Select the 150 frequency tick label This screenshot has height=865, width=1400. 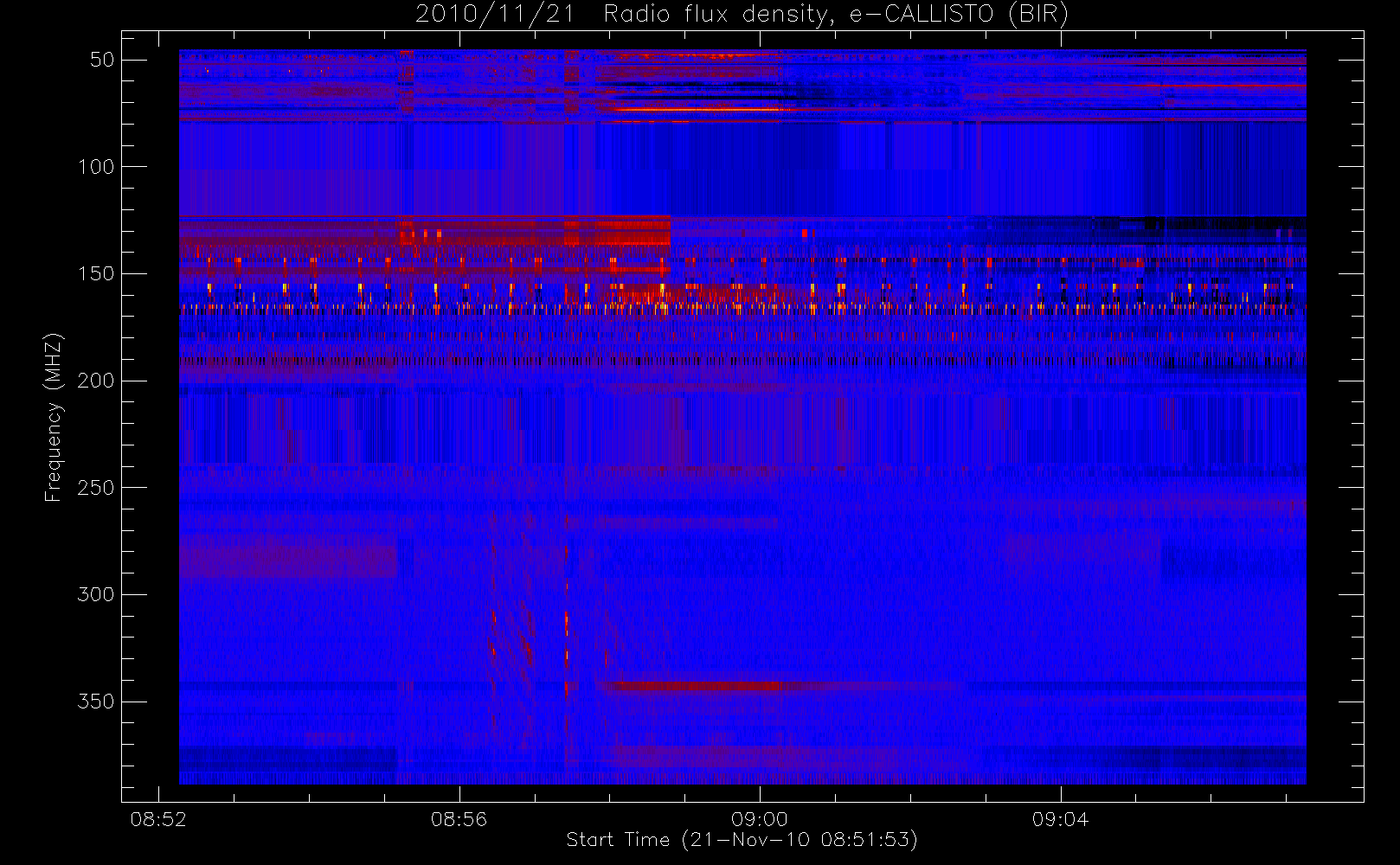(96, 274)
